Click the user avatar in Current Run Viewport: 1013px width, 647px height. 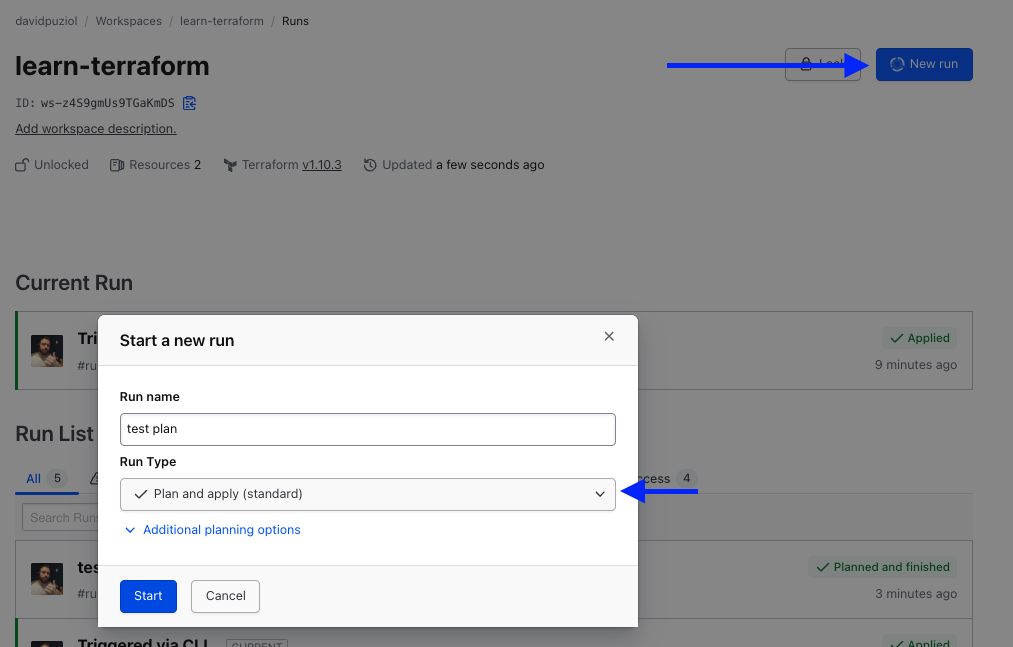47,351
